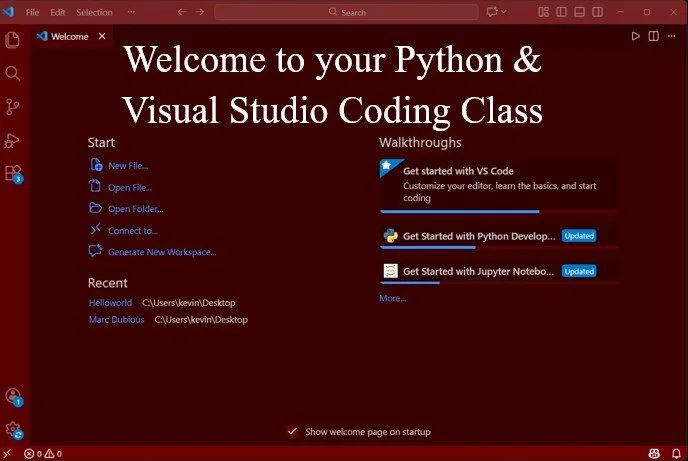The height and width of the screenshot is (461, 688).
Task: Show errors and warnings count in status bar
Action: tap(43, 454)
